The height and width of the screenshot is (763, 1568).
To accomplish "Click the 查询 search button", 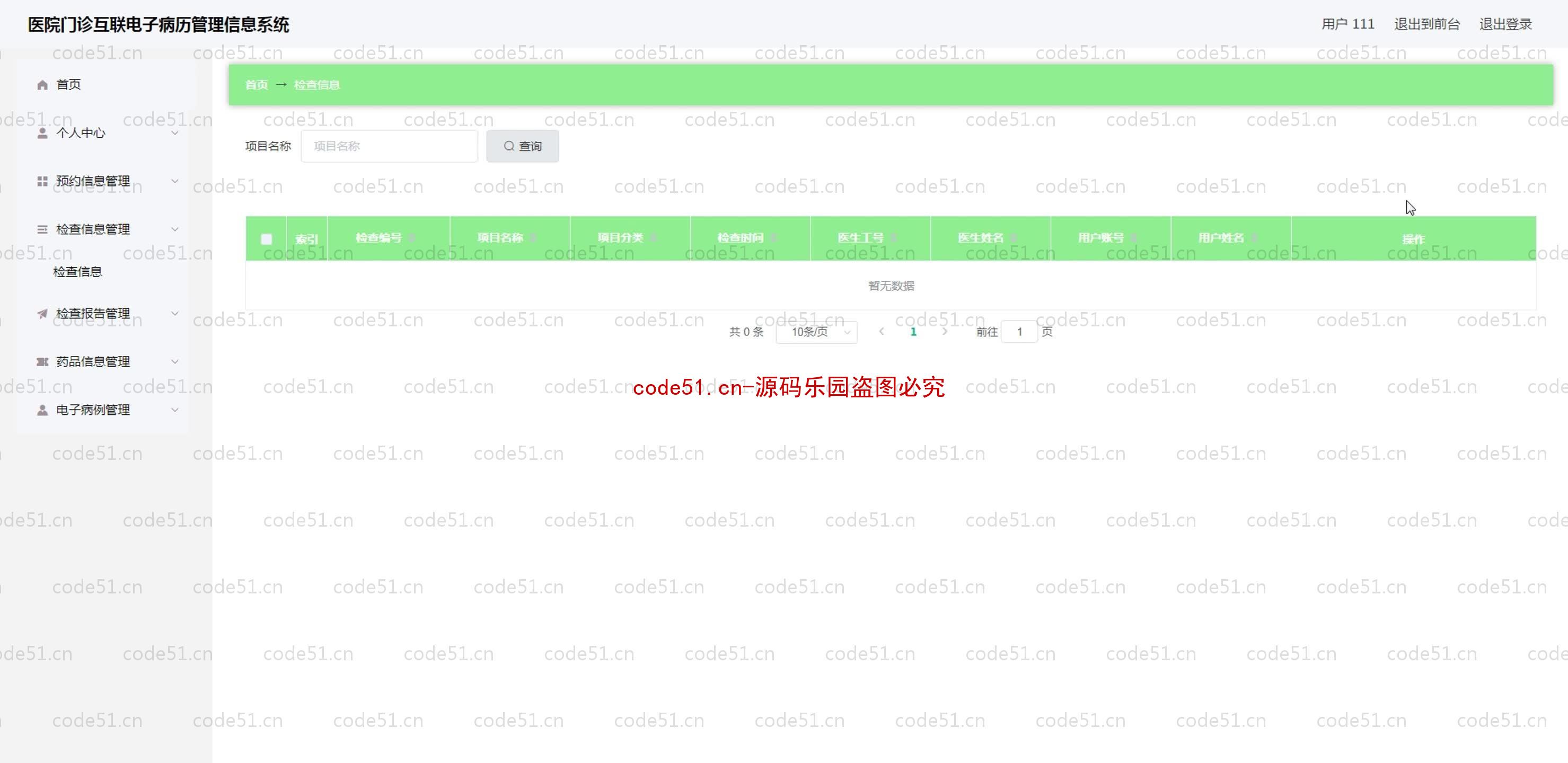I will tap(522, 146).
